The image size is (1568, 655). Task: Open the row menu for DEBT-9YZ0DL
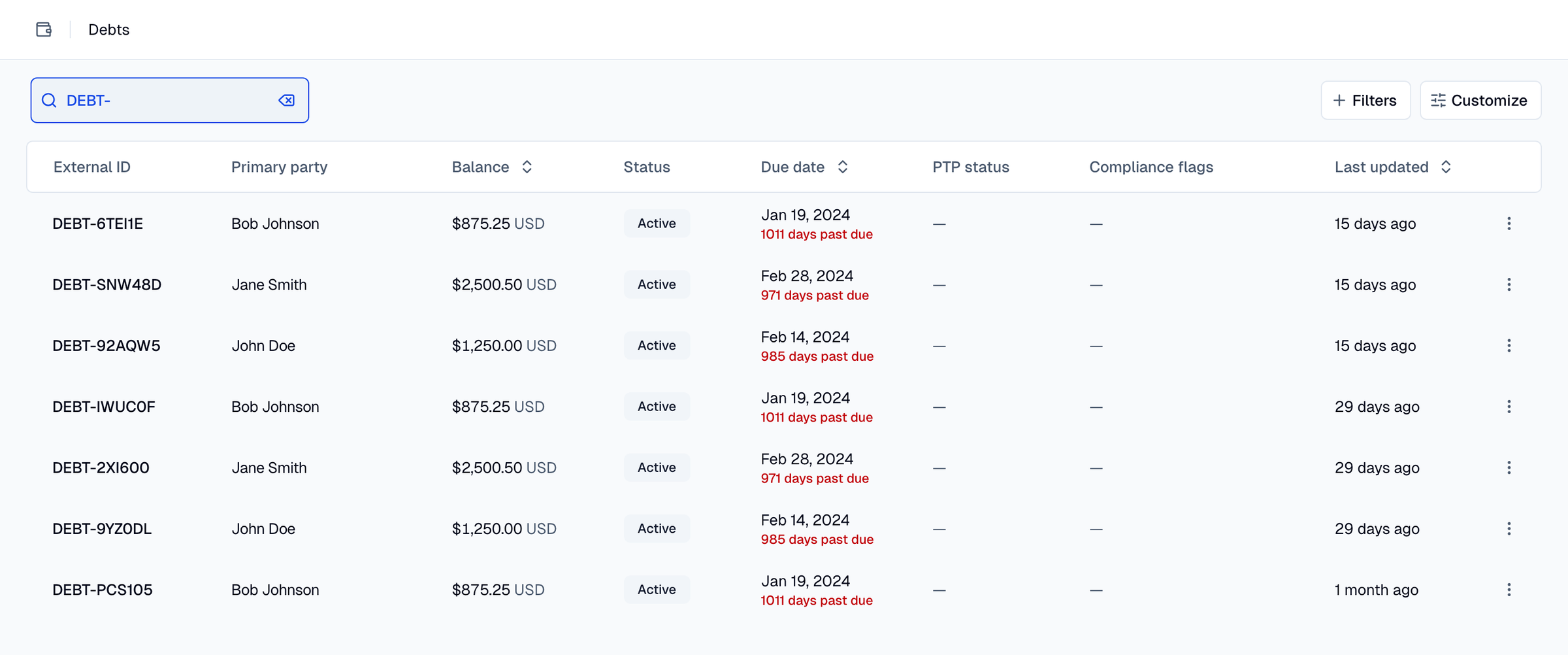(x=1509, y=528)
